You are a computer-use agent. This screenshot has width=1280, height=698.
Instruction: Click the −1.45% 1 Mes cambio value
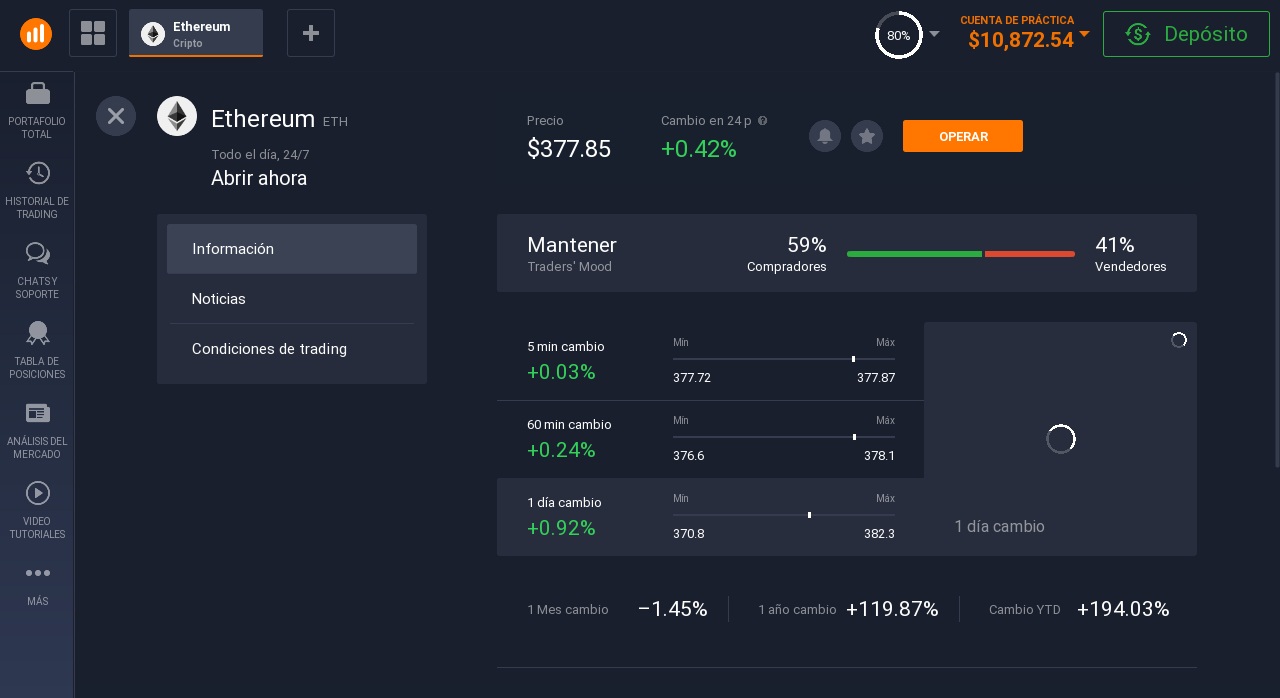tap(672, 609)
